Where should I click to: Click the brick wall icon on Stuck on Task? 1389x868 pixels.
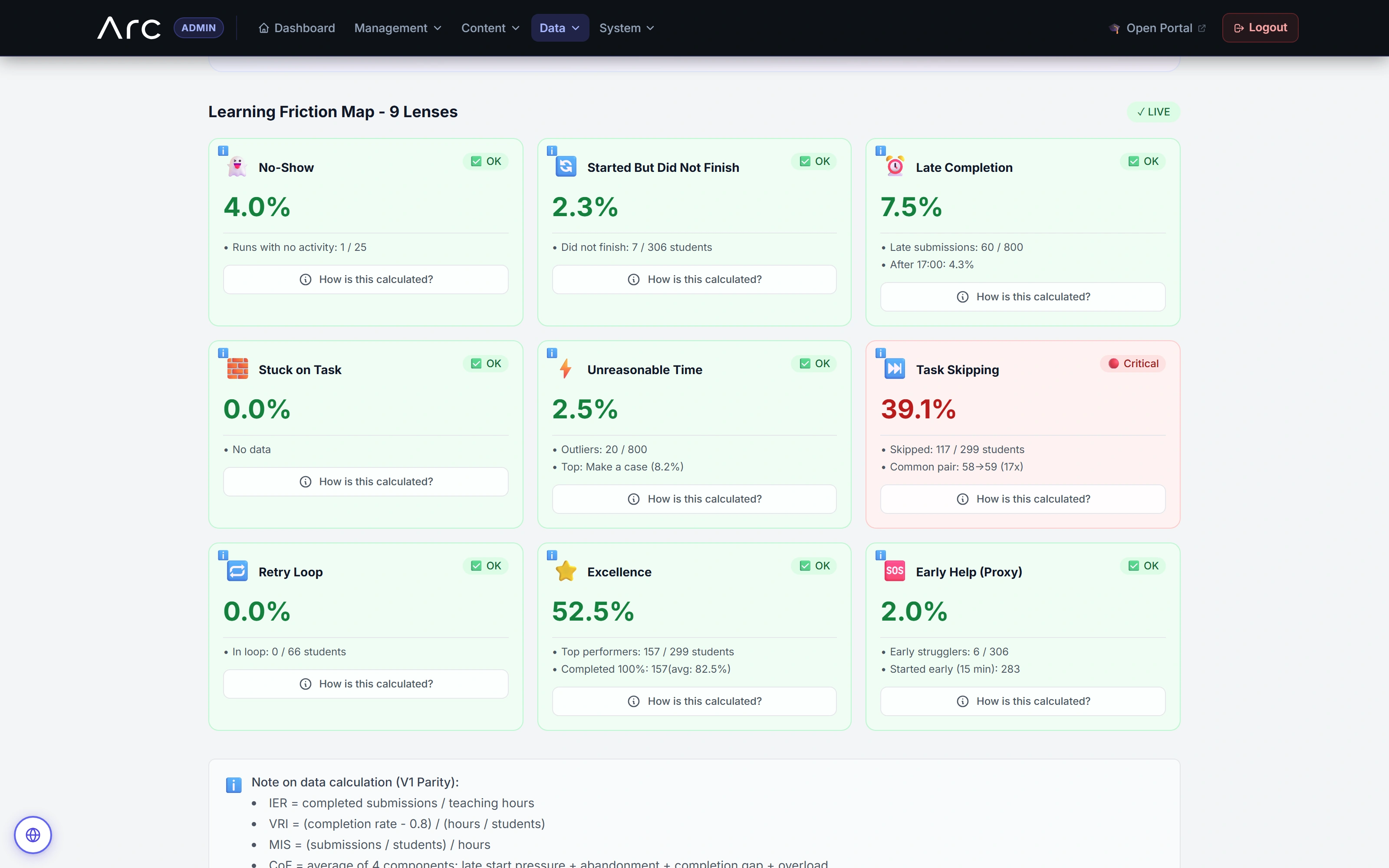click(237, 368)
